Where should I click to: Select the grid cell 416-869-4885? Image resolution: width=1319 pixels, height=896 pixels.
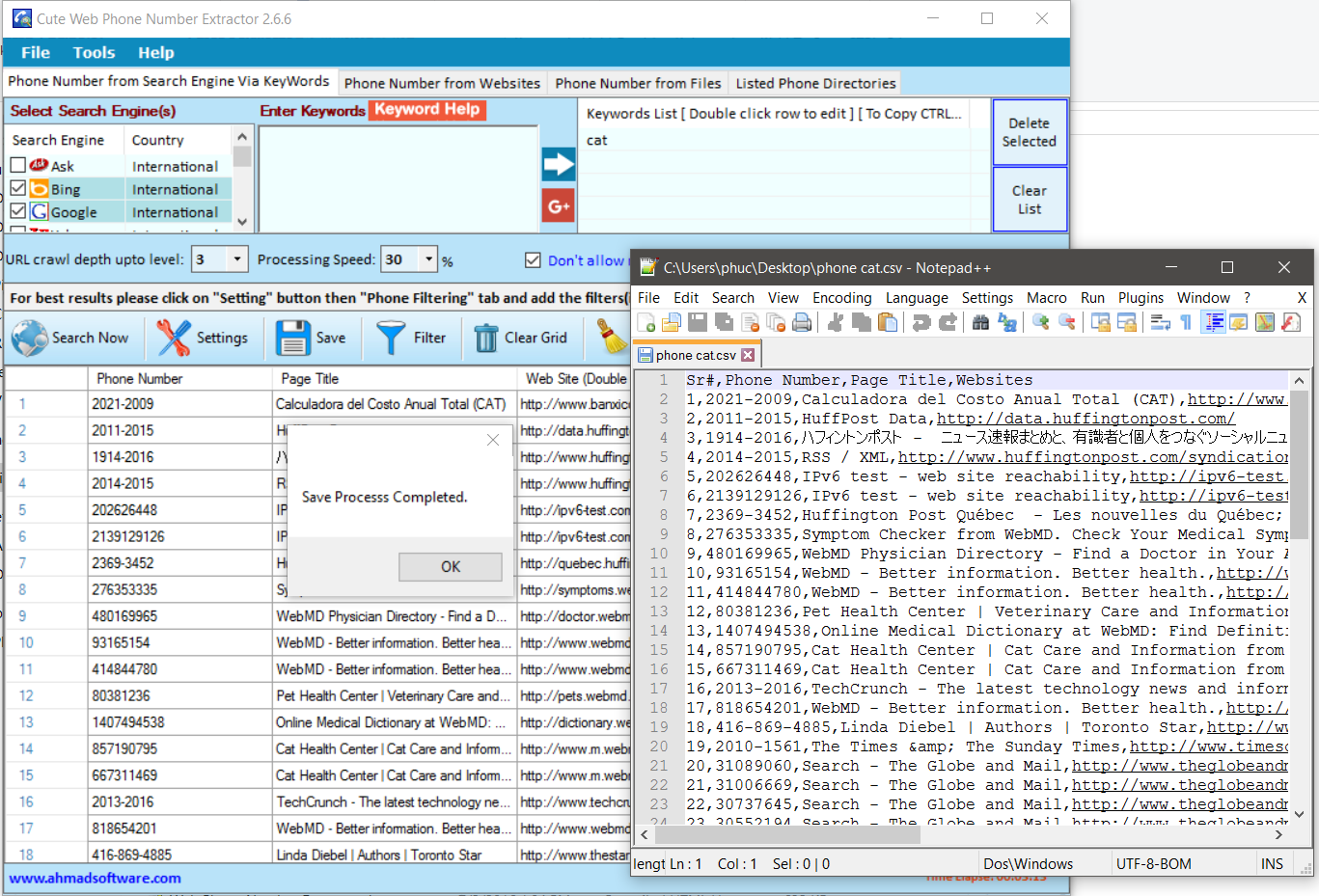pyautogui.click(x=179, y=855)
